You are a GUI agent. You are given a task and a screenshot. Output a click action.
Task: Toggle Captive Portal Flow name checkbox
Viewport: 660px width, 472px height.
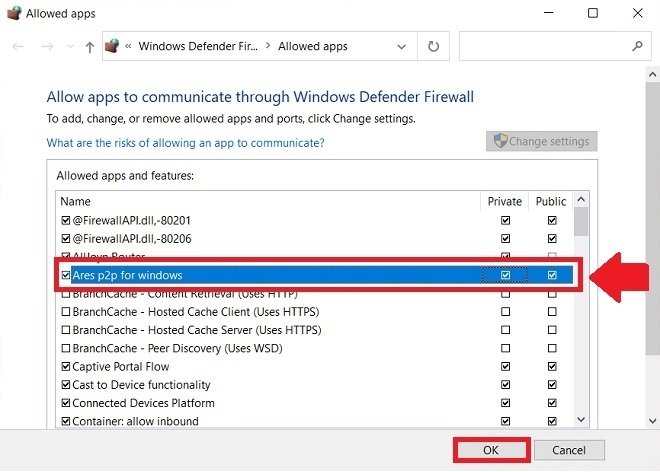[66, 366]
